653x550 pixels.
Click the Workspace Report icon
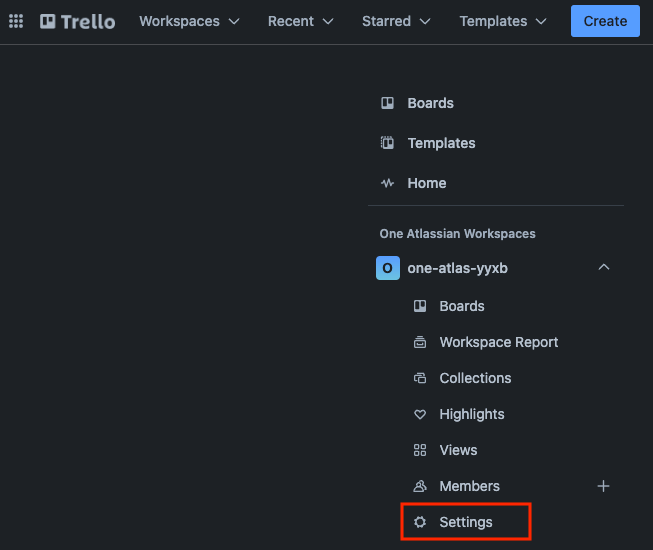(x=420, y=342)
